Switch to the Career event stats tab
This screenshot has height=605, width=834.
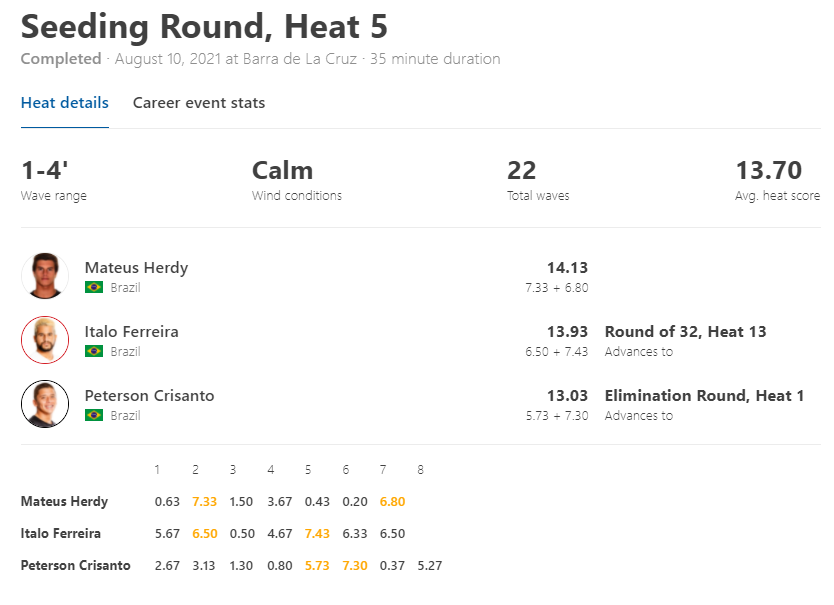click(199, 103)
